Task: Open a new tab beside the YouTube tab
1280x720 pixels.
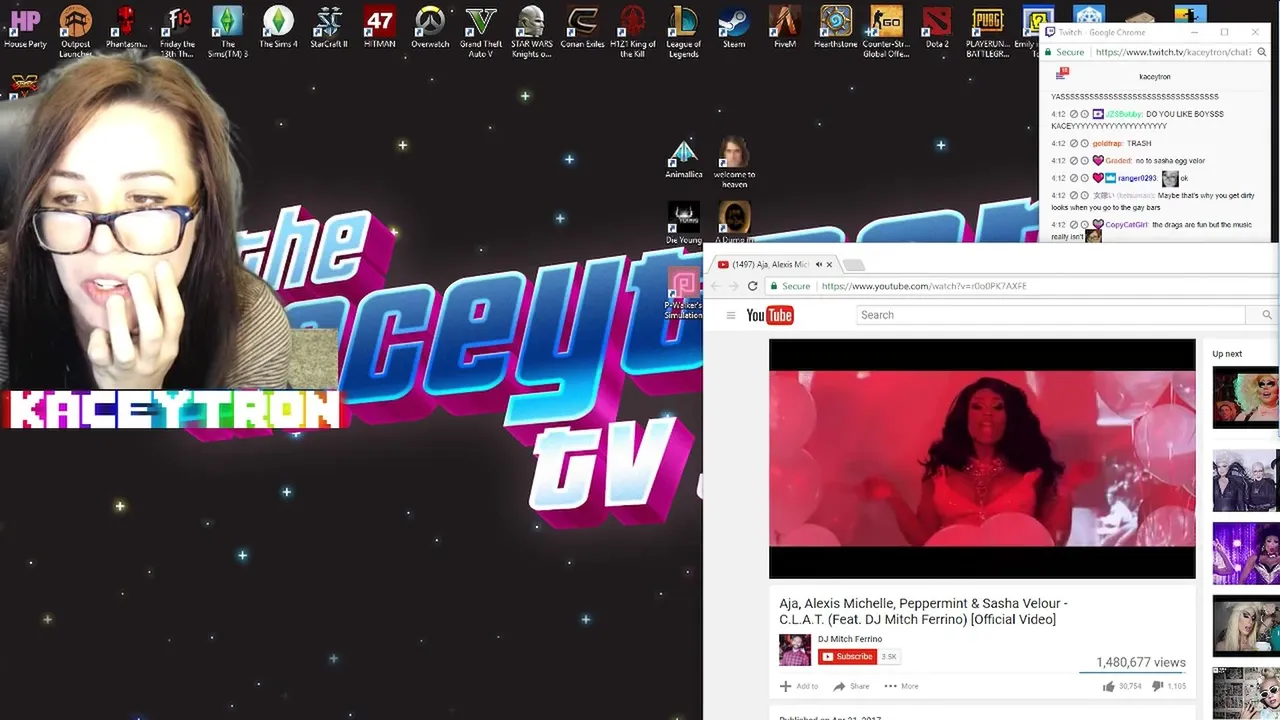Action: [x=853, y=265]
